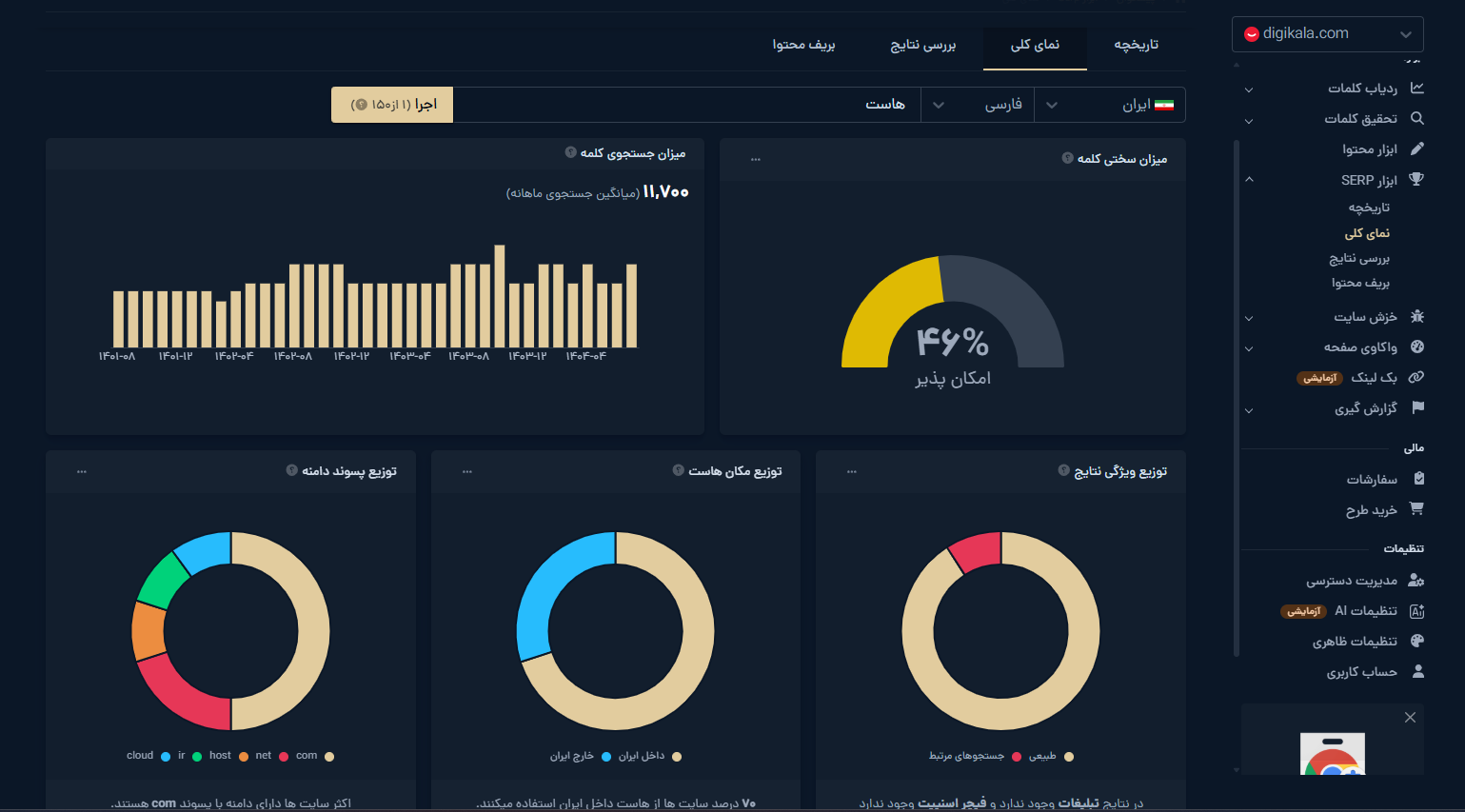Click the AI icon for تنظیمات AI
The width and height of the screenshot is (1465, 812).
1416,611
